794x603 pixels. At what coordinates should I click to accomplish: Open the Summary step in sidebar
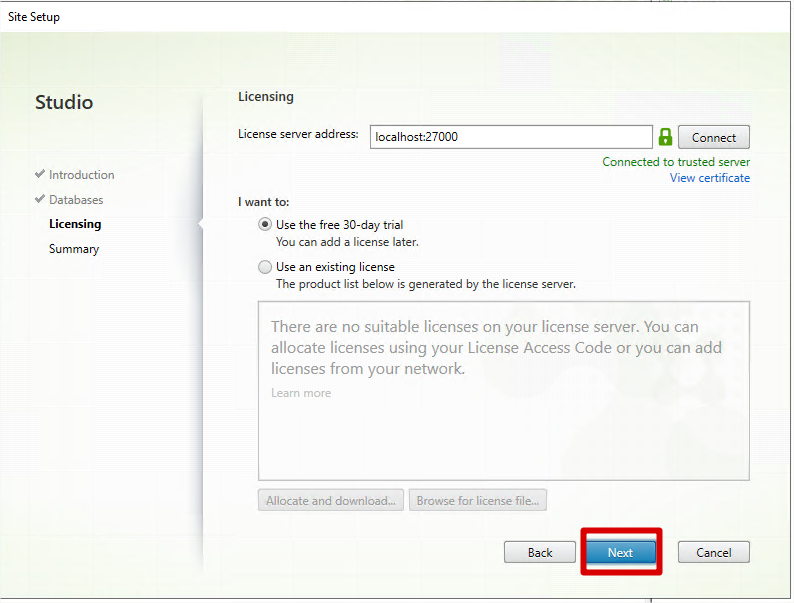(74, 249)
